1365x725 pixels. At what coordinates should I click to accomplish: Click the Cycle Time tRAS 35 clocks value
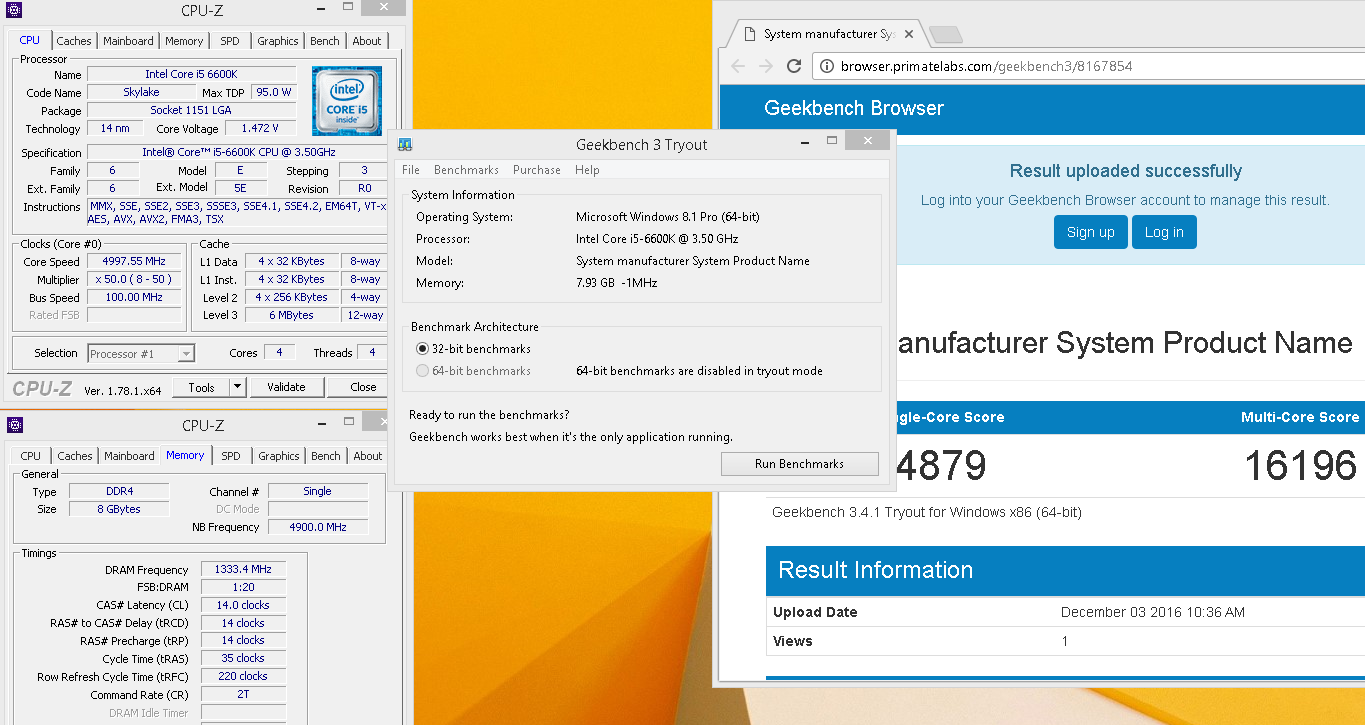click(243, 659)
